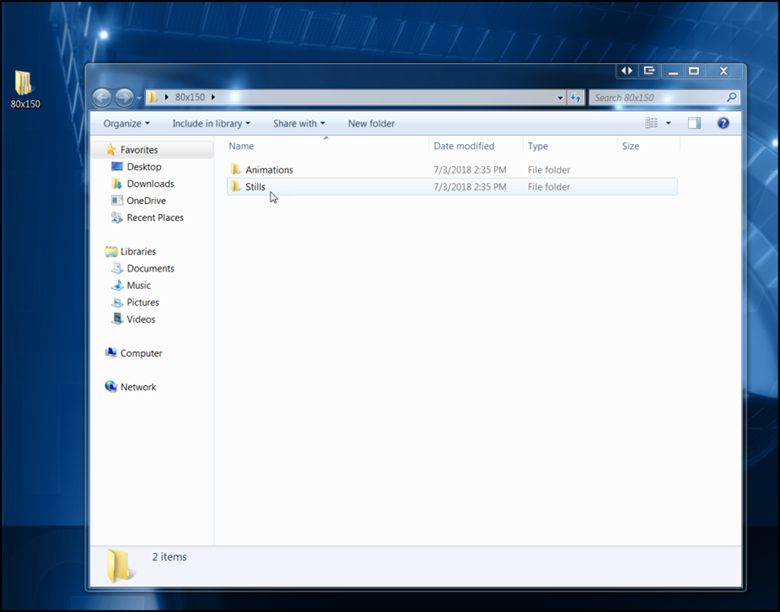Select Favorites in the navigation pane

pyautogui.click(x=139, y=150)
